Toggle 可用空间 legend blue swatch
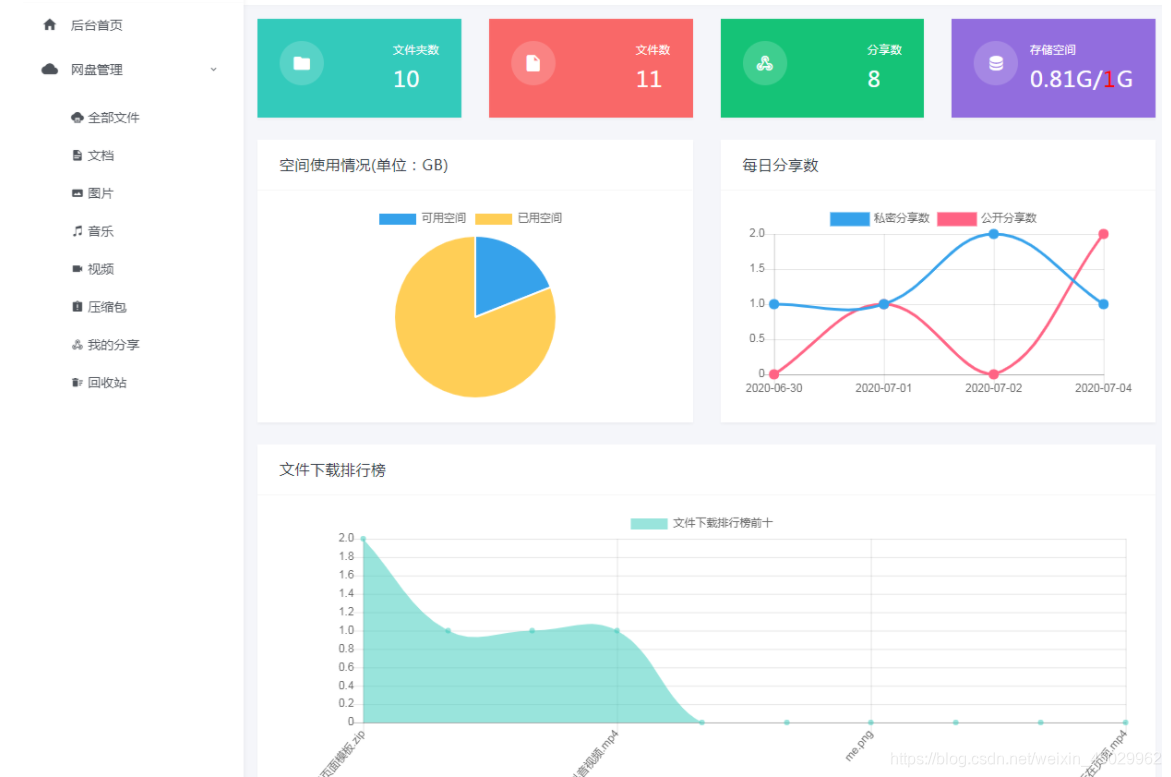1171x777 pixels. pos(397,219)
